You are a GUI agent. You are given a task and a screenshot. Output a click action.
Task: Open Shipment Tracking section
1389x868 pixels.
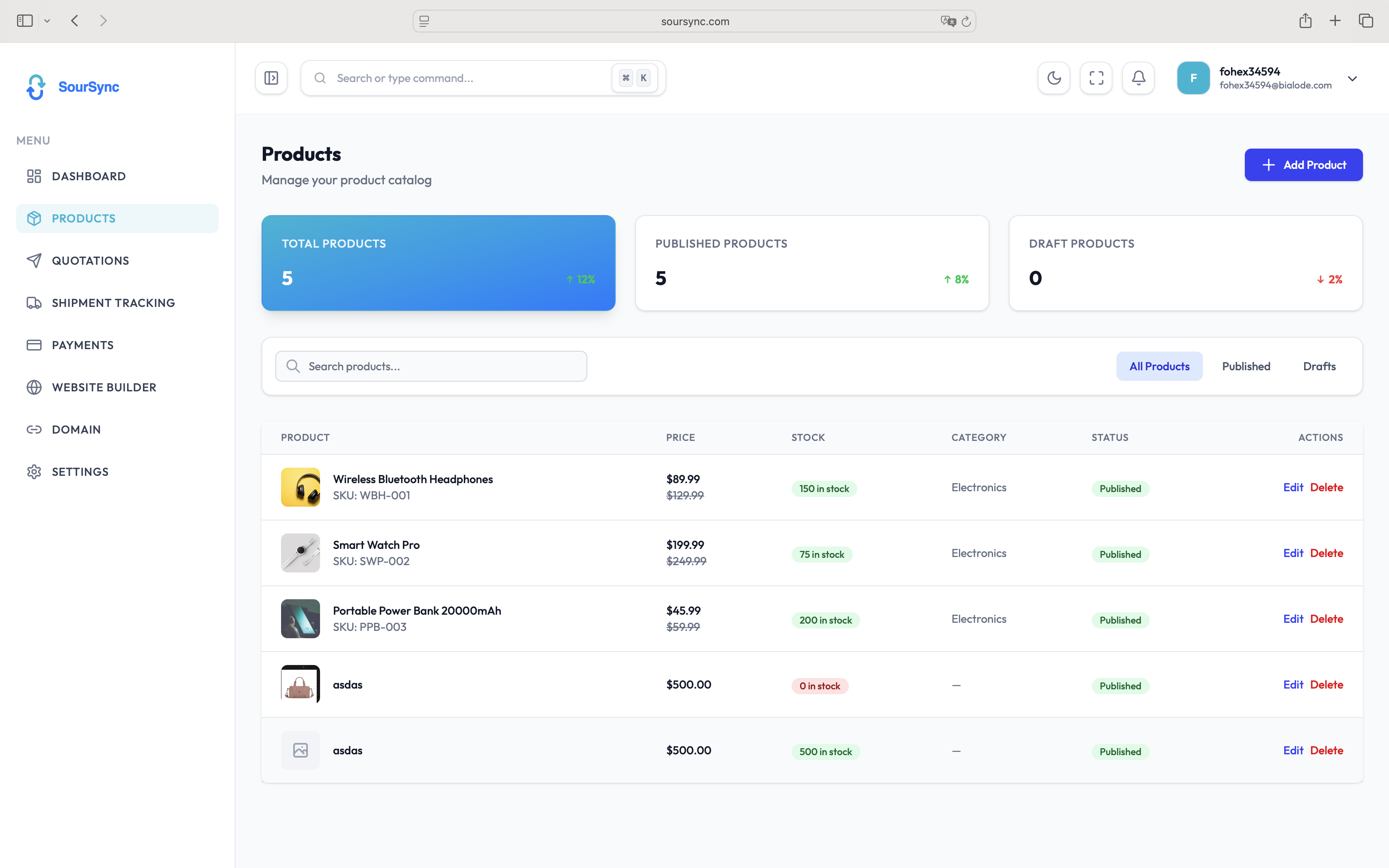click(114, 302)
